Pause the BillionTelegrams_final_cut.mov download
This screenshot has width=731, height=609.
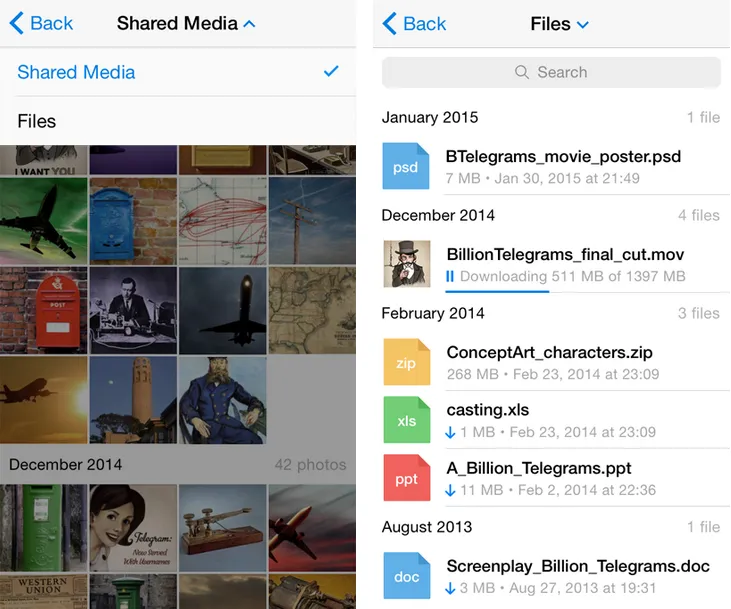point(450,276)
